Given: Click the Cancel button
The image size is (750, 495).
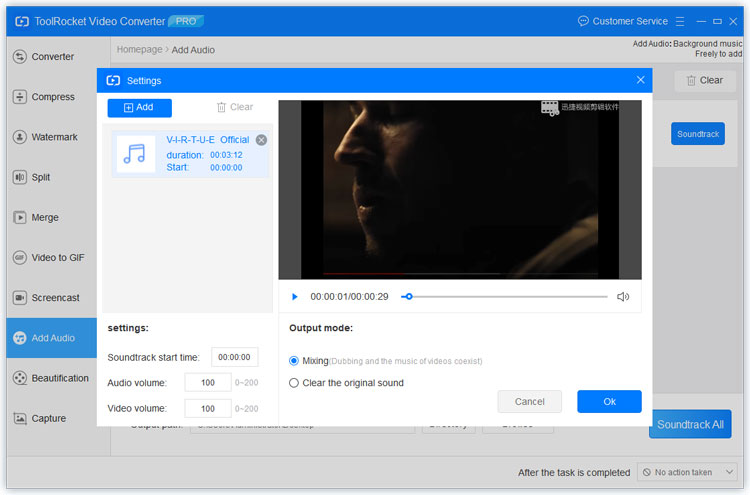Looking at the screenshot, I should click(529, 402).
